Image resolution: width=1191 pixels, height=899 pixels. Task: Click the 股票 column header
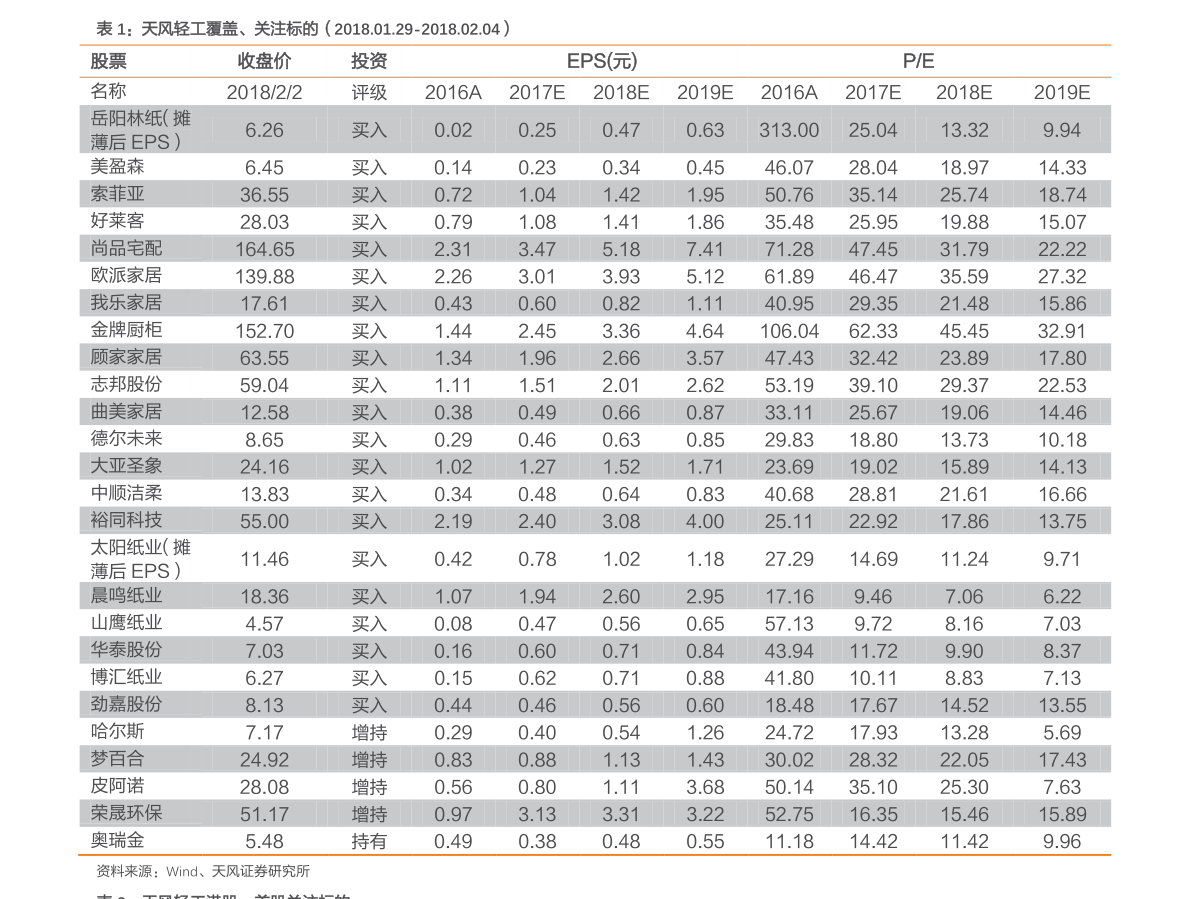pyautogui.click(x=109, y=62)
